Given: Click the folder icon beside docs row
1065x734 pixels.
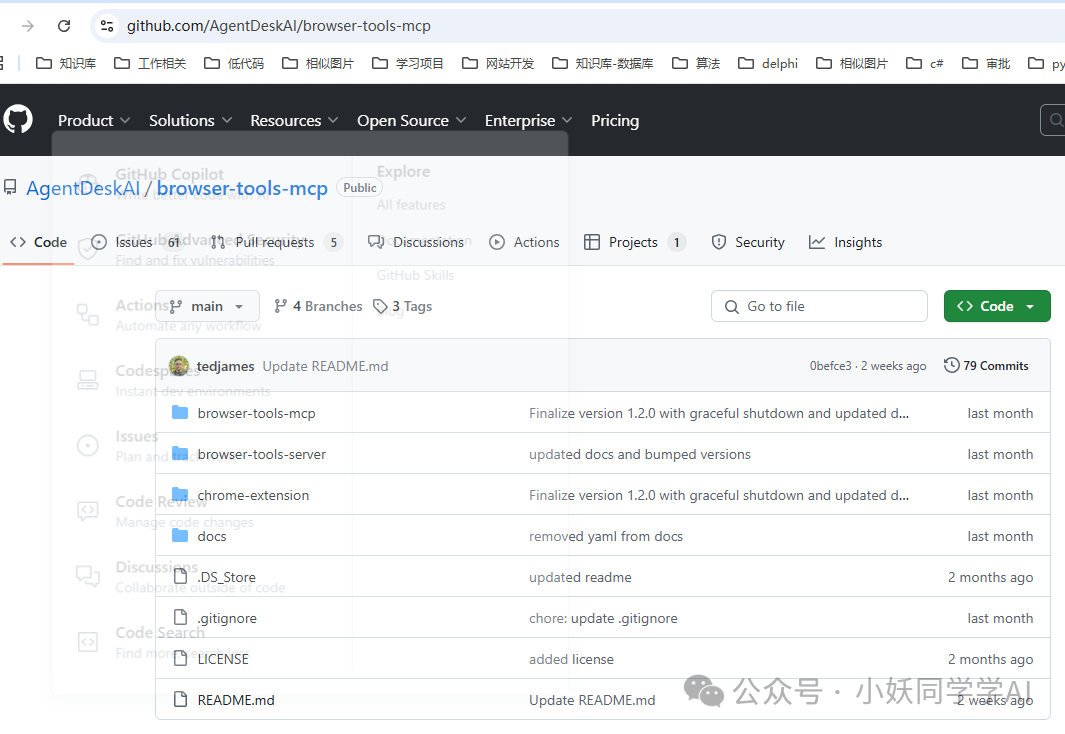Looking at the screenshot, I should coord(180,536).
